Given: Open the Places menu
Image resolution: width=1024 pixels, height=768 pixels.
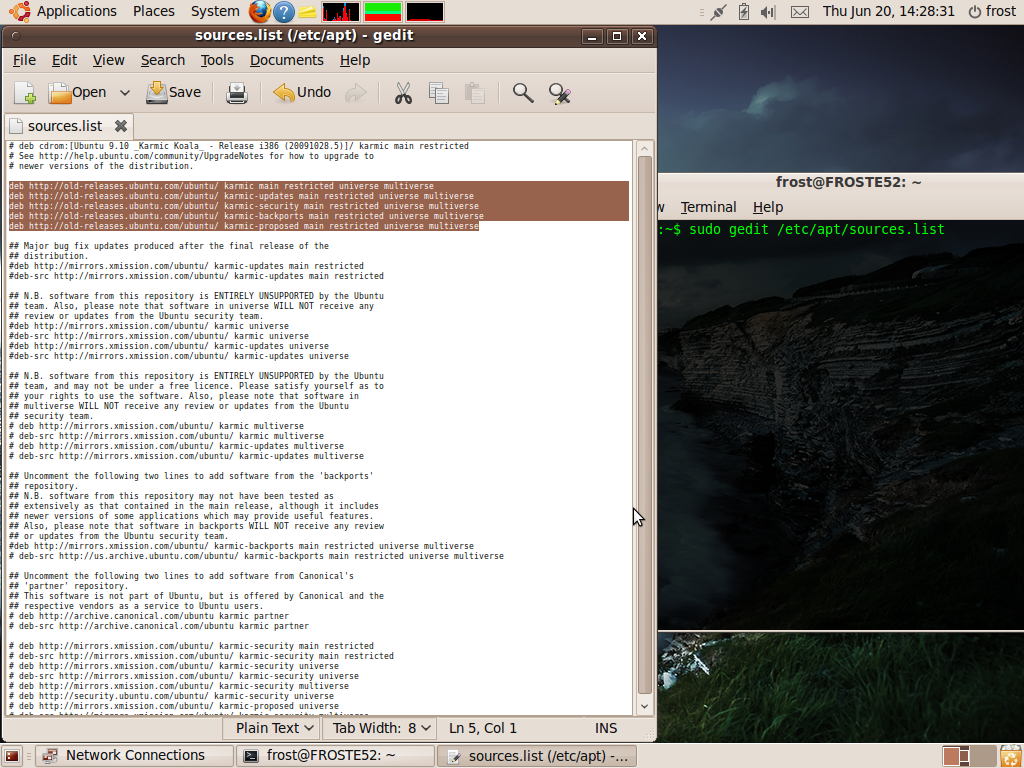Looking at the screenshot, I should click(153, 11).
